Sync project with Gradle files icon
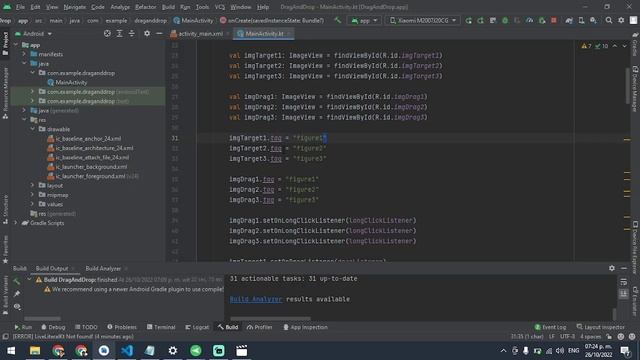This screenshot has height=360, width=640. (x=569, y=20)
